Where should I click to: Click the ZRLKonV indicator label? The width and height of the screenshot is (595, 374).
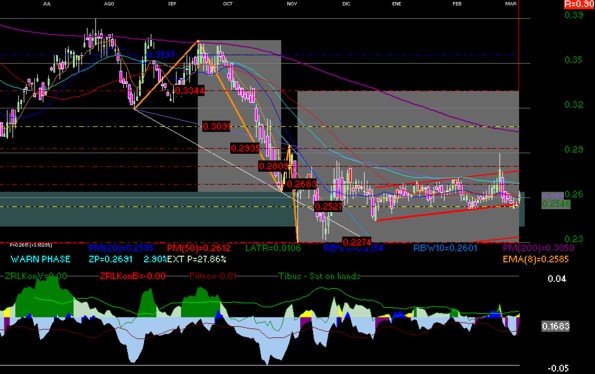pyautogui.click(x=36, y=276)
